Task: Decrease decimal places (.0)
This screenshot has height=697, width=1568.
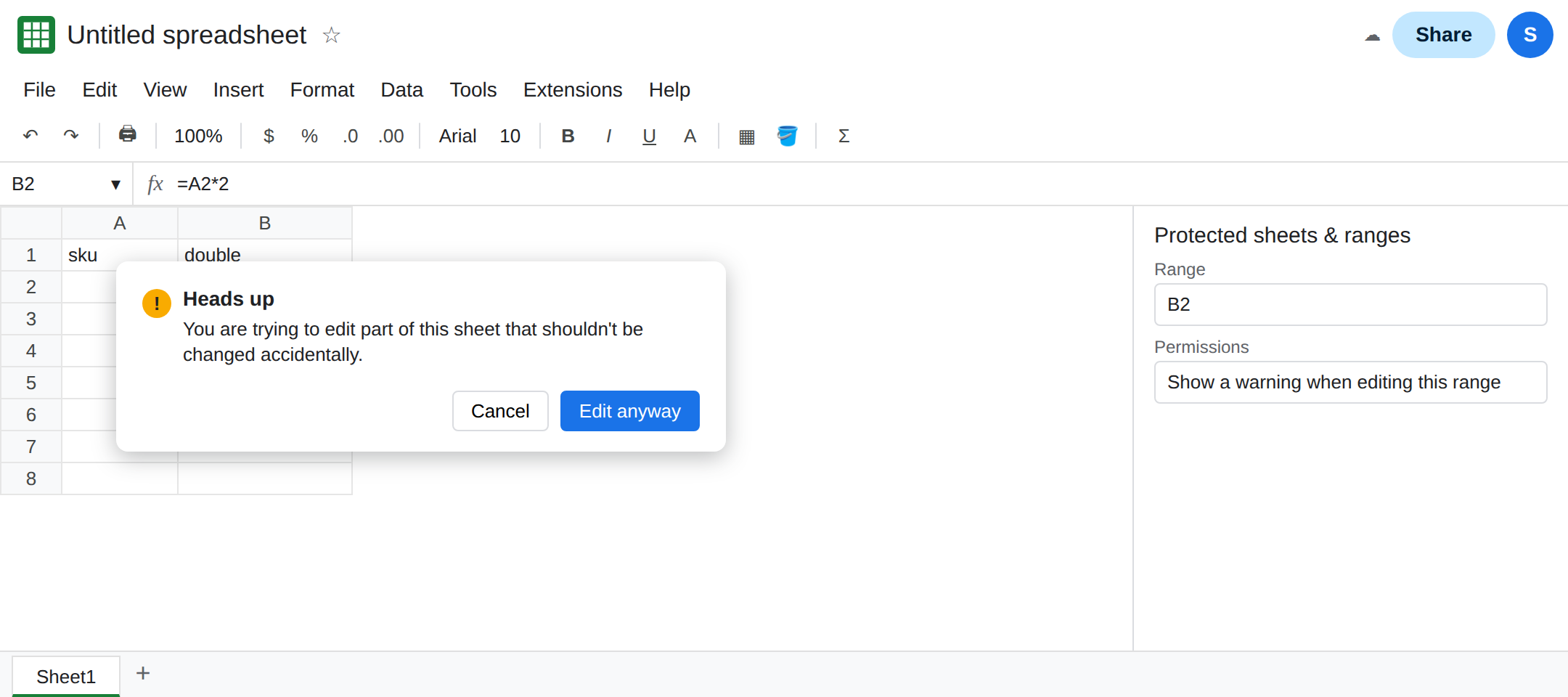Action: coord(351,136)
